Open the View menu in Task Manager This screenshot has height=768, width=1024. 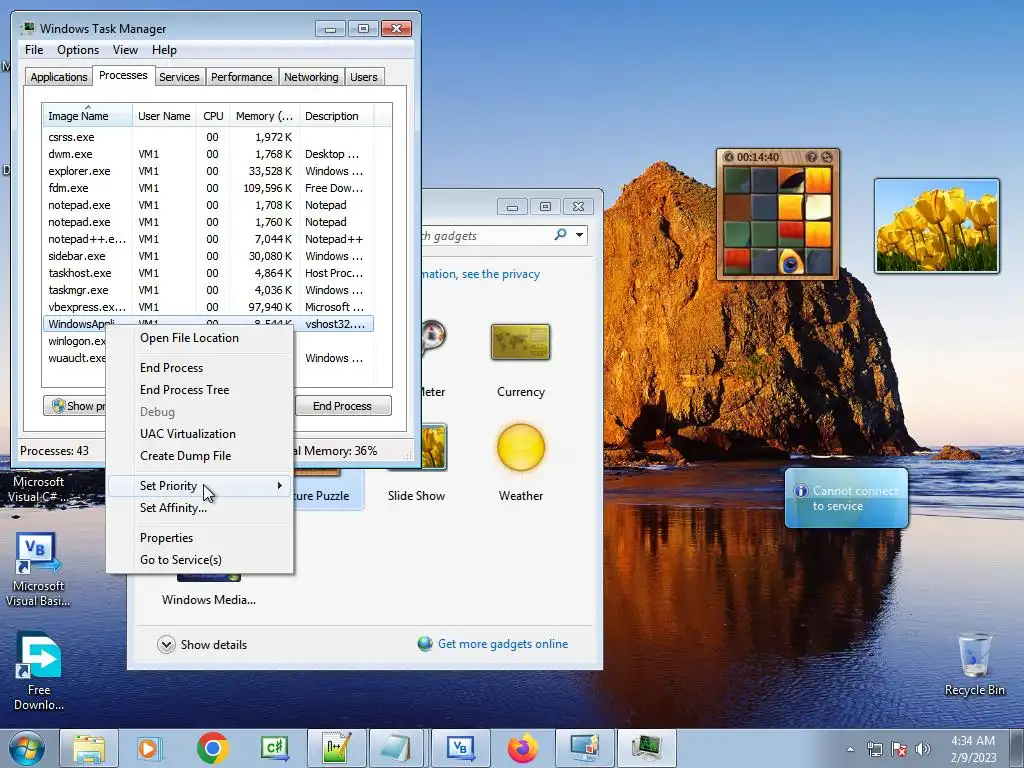coord(125,50)
